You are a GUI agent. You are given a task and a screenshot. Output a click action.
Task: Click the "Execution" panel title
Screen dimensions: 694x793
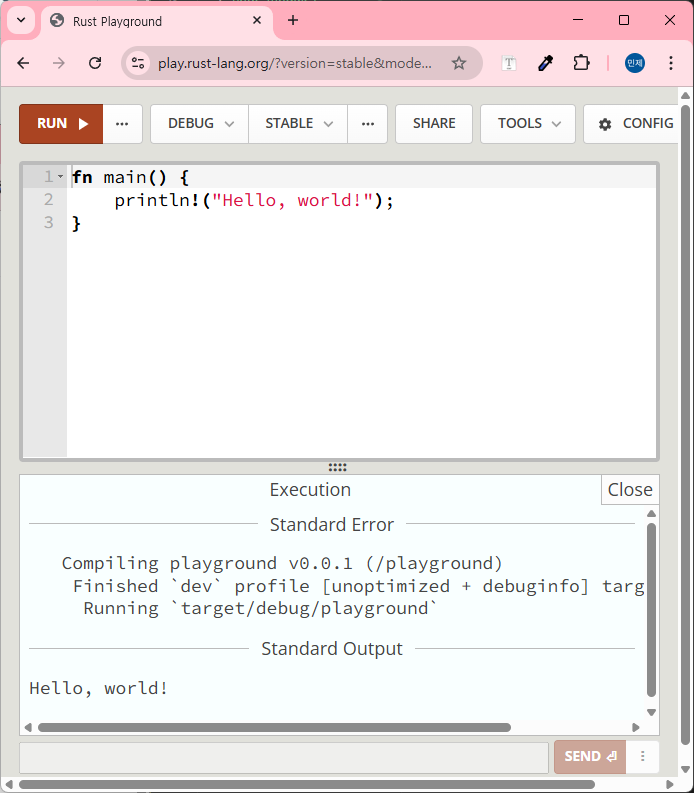[310, 490]
